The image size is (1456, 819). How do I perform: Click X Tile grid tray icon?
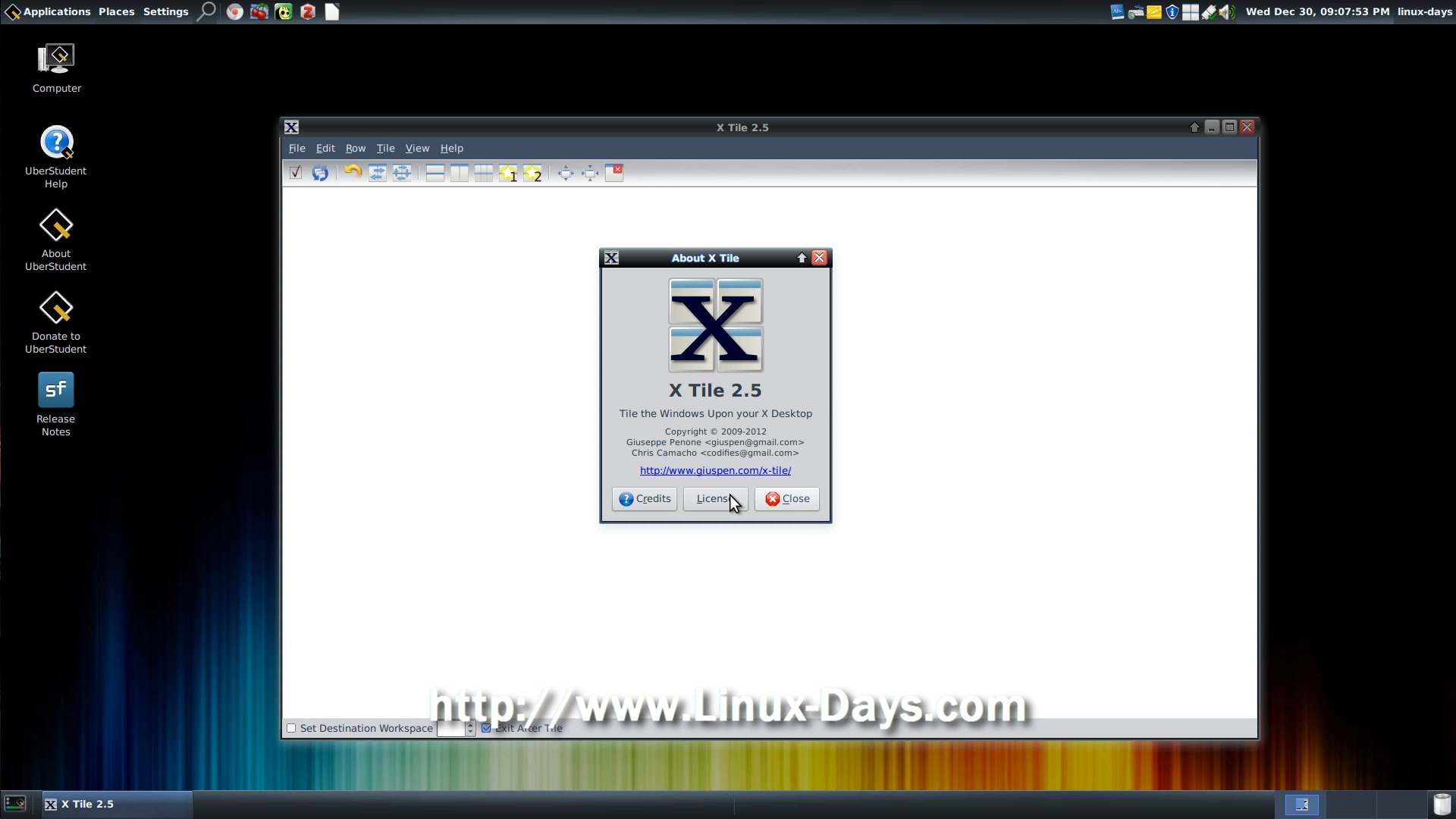(x=1191, y=11)
